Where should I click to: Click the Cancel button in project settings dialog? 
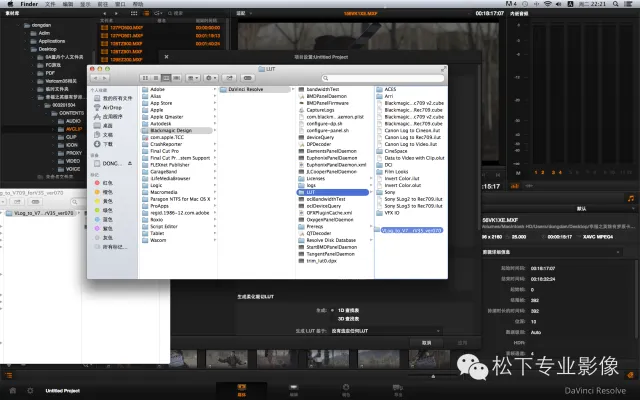pyautogui.click(x=426, y=343)
